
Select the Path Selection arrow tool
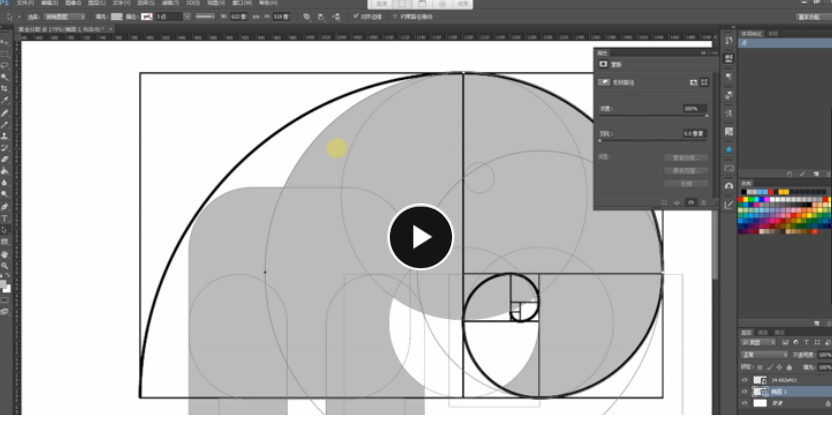pyautogui.click(x=5, y=230)
